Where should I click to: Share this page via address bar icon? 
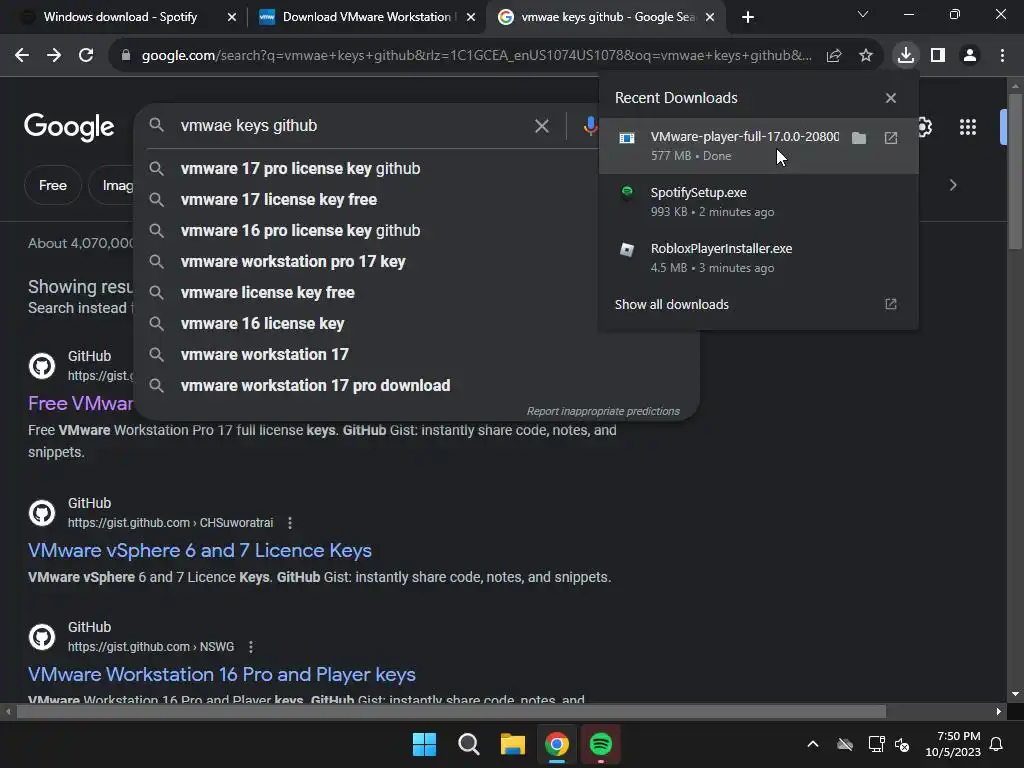click(834, 56)
